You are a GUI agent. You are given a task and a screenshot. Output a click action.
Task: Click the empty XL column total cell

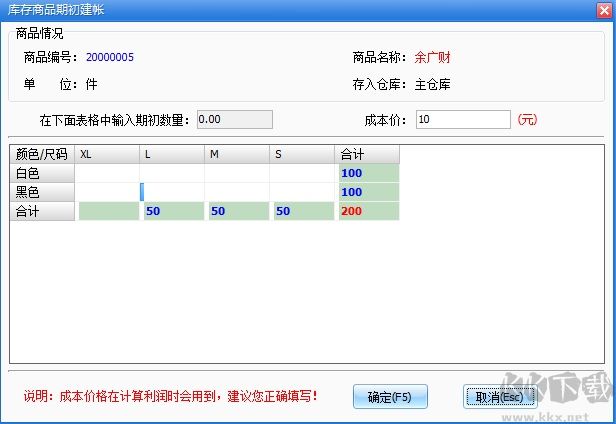(109, 211)
